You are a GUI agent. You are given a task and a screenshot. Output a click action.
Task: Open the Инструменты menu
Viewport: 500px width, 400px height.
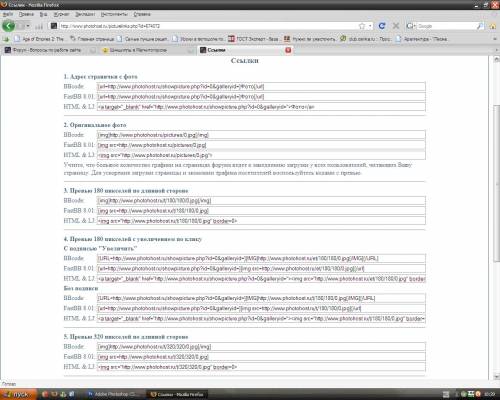114,14
